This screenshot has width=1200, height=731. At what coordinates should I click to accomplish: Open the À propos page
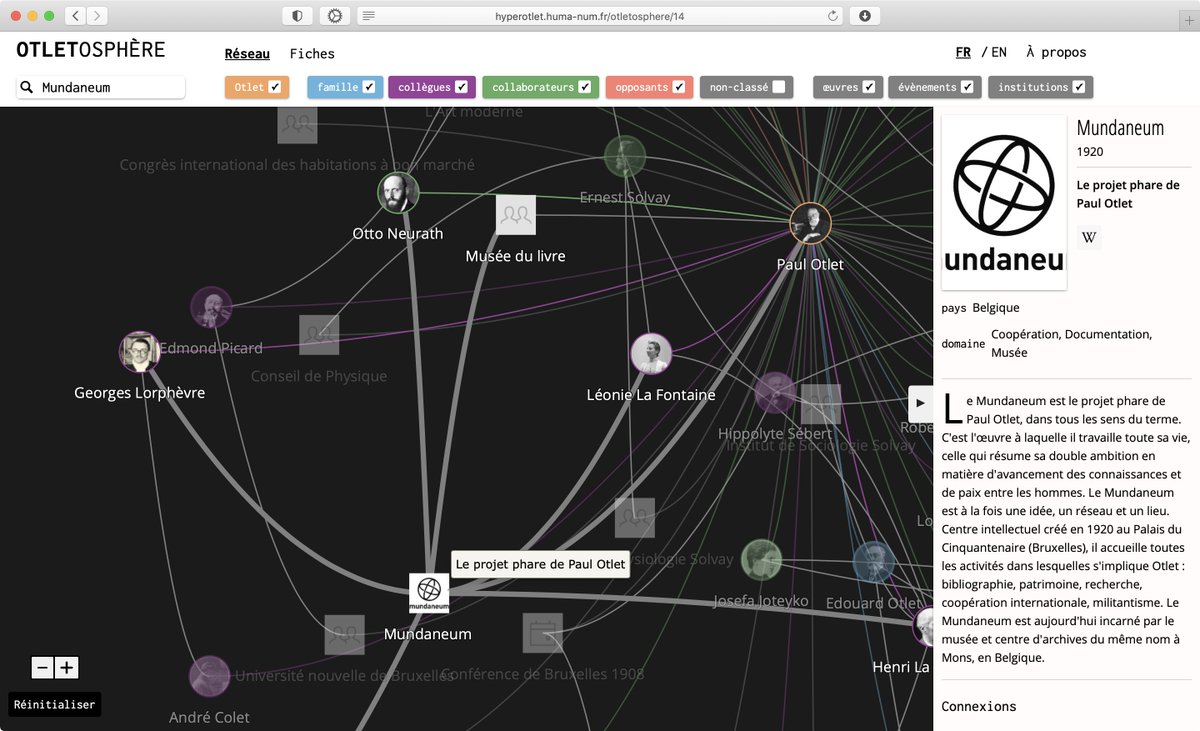[x=1056, y=53]
